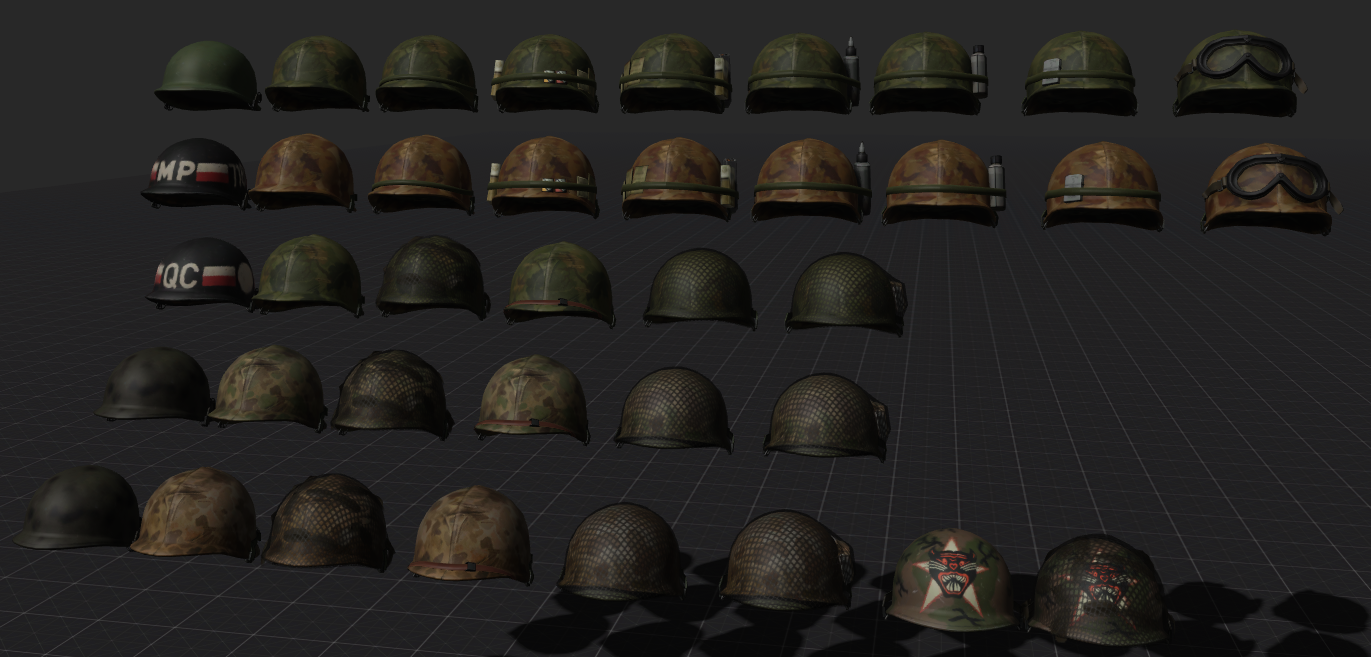Select green camo helmet with pointed-tip bottle

[x=804, y=73]
